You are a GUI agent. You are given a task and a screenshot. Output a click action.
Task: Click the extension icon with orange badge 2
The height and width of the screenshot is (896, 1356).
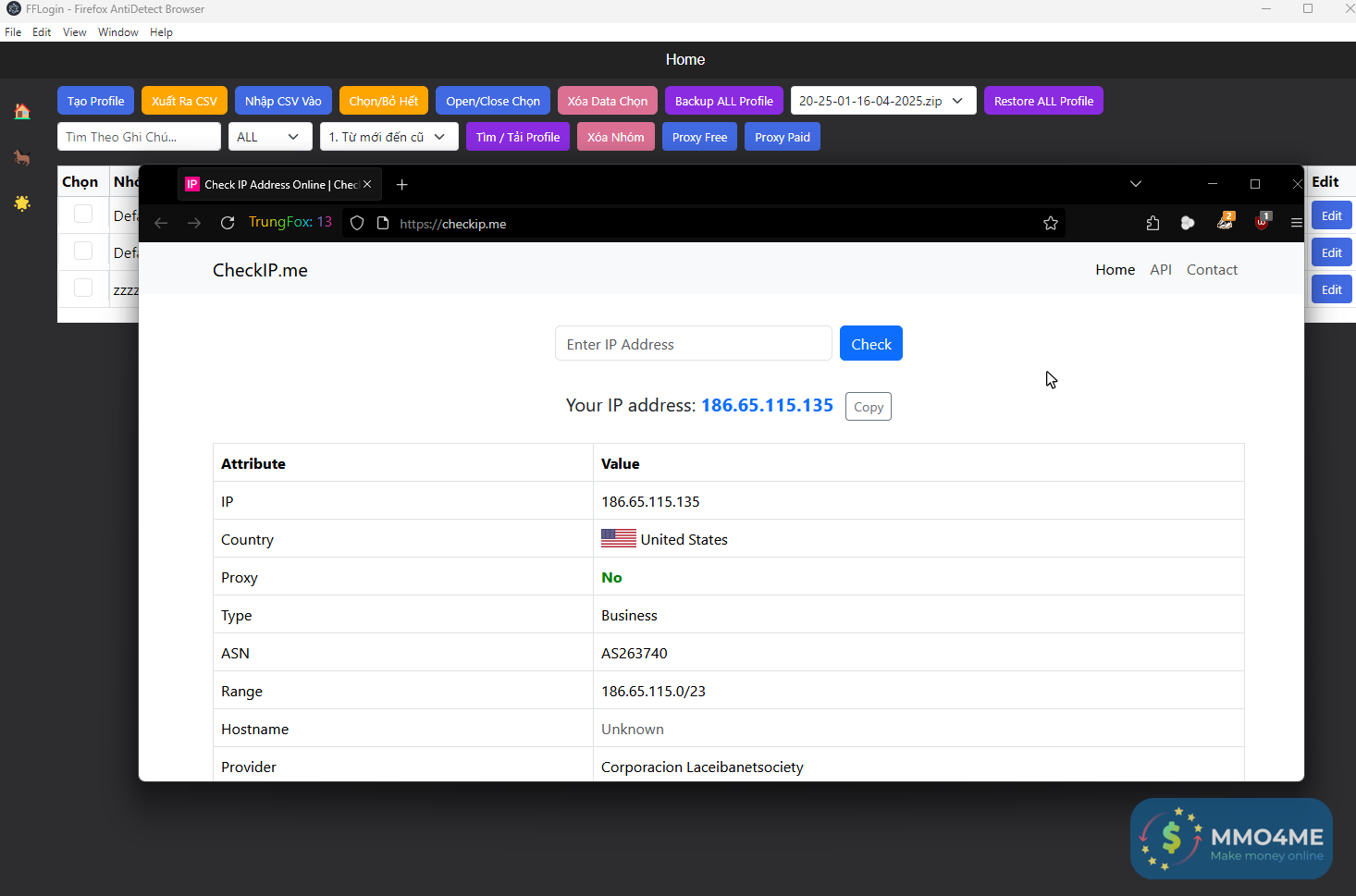point(1225,222)
